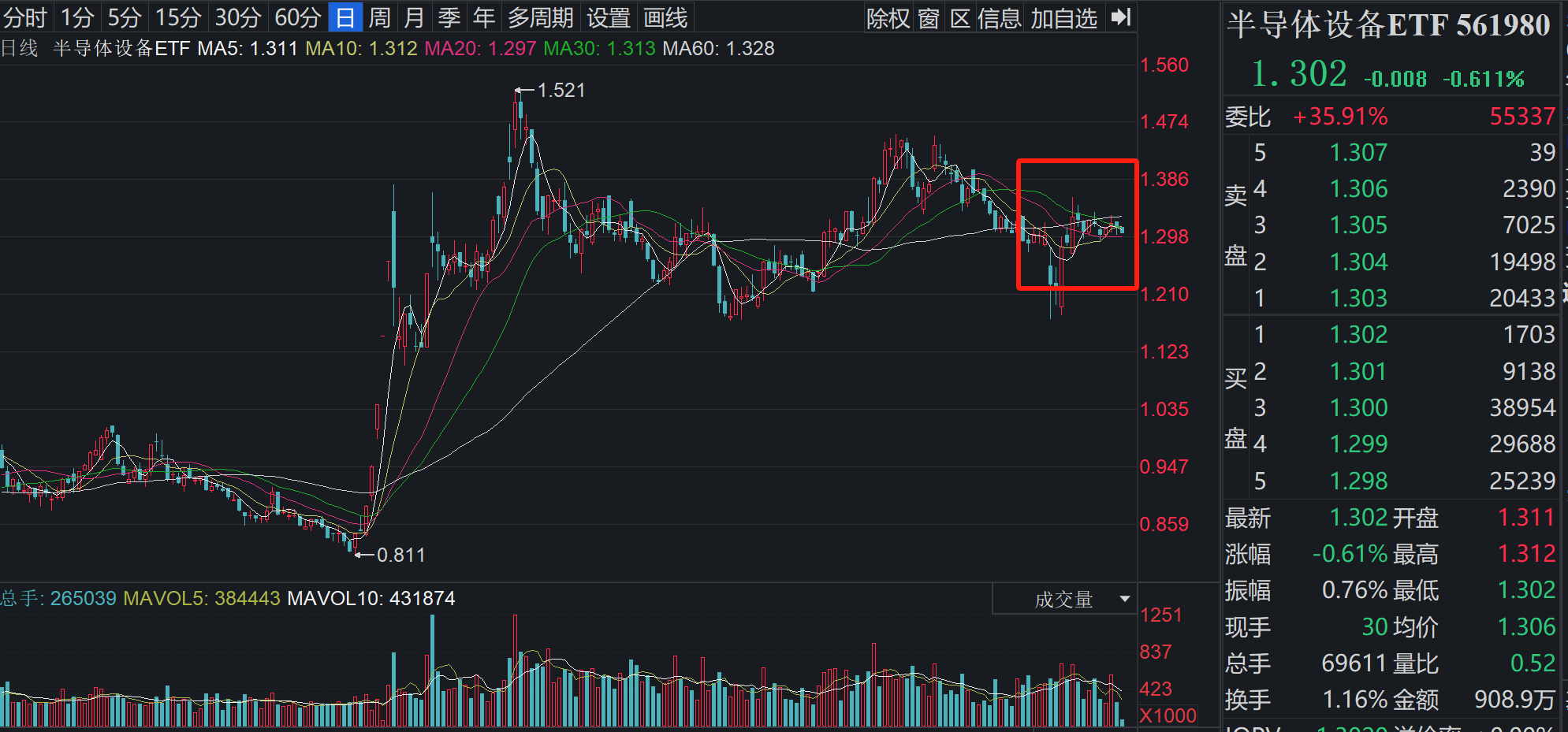Click the MA5: 1.311 indicator label
The image size is (1568, 732).
coord(248,48)
